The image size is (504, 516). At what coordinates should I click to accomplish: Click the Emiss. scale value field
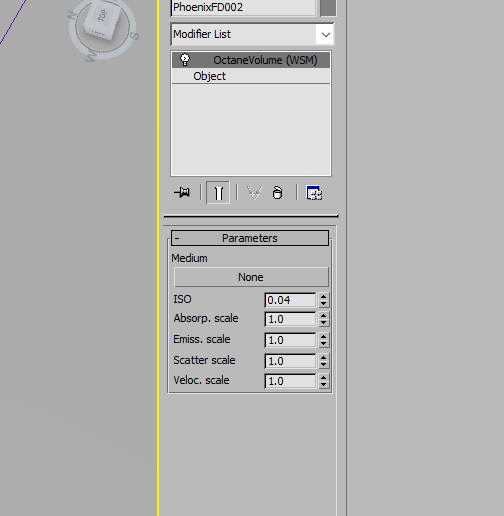coord(290,340)
